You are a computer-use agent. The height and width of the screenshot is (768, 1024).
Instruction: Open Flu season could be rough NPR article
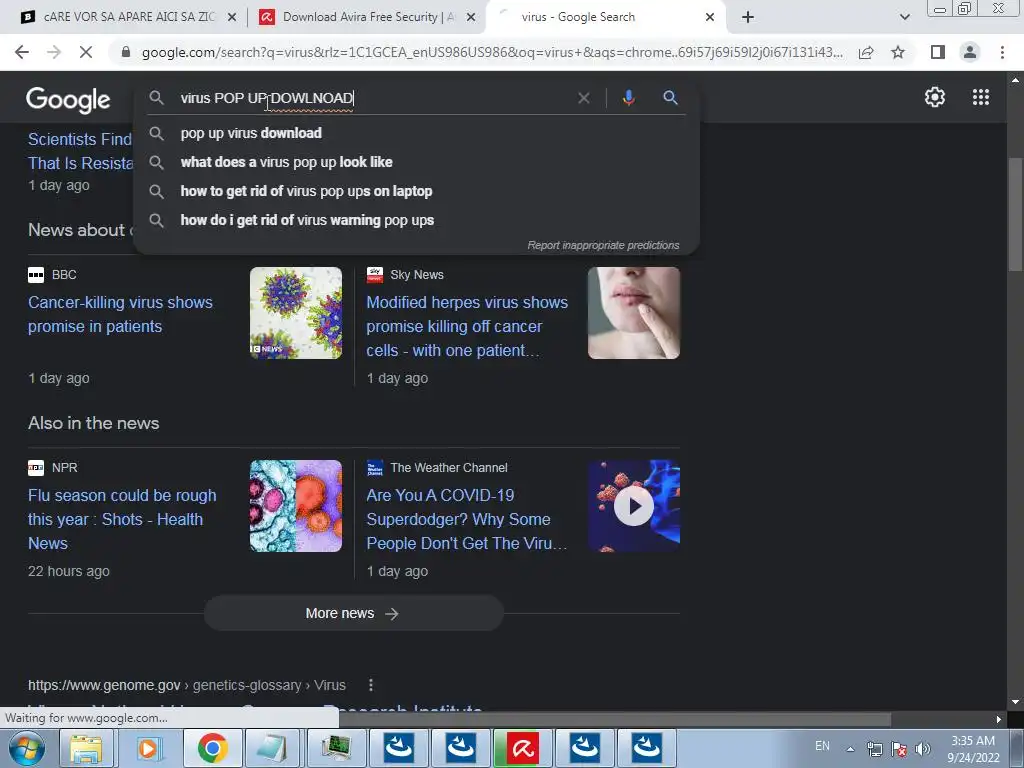pyautogui.click(x=121, y=519)
